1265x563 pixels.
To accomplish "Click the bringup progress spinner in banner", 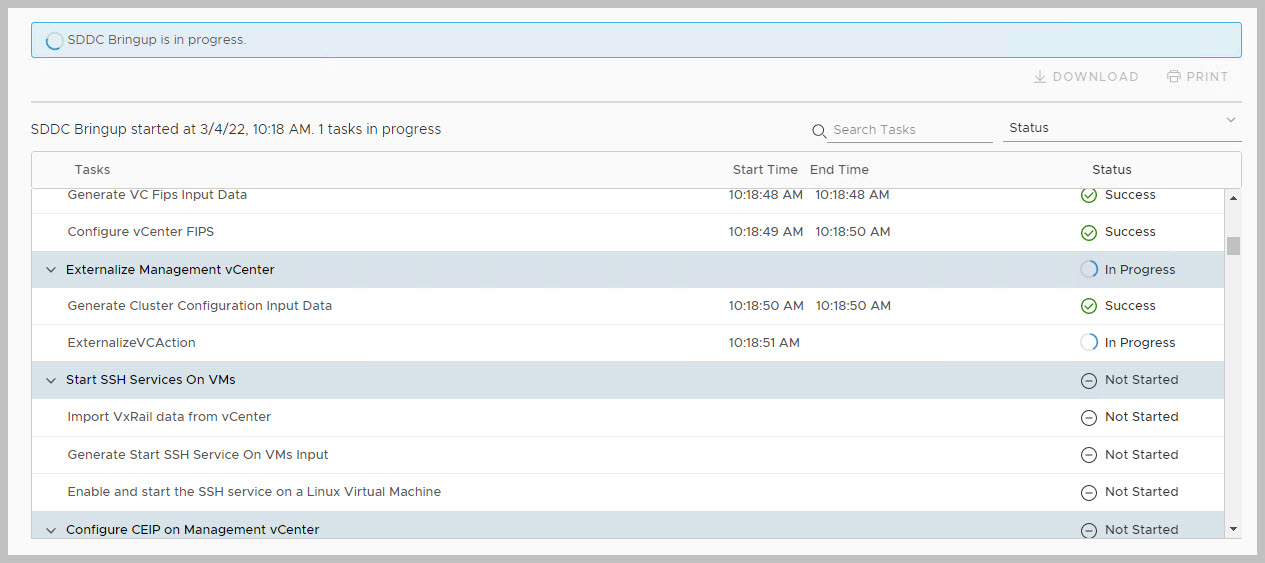I will coord(55,41).
